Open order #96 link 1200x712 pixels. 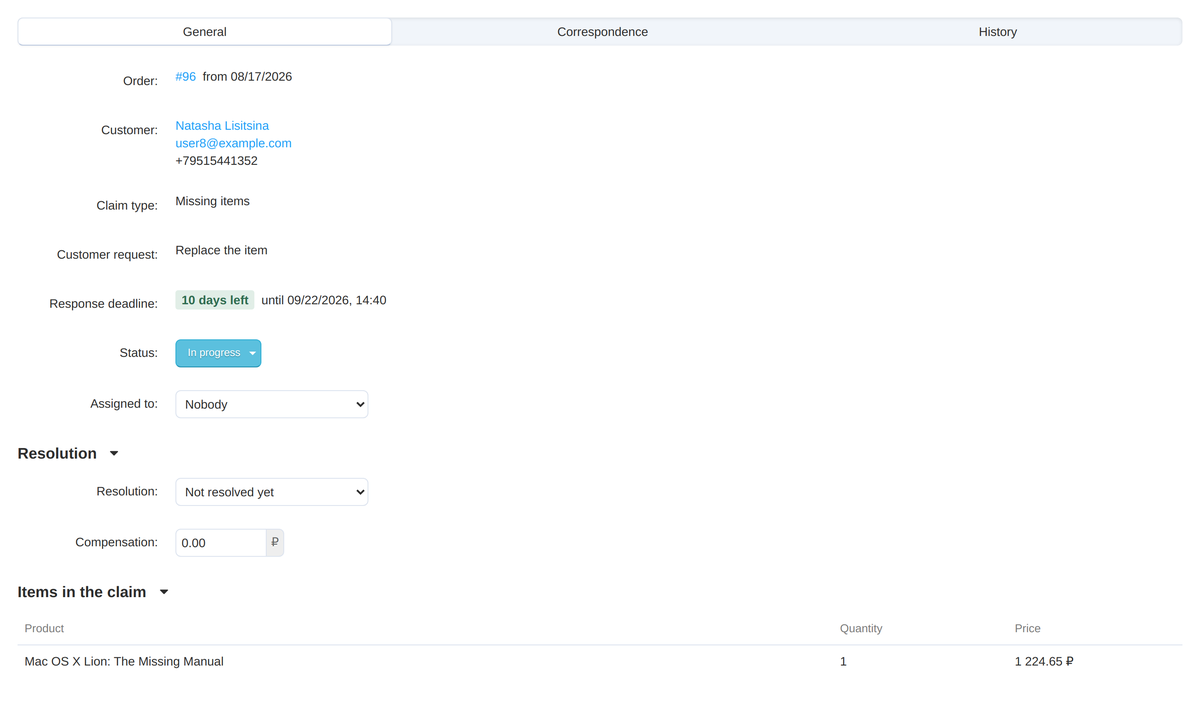pos(185,77)
